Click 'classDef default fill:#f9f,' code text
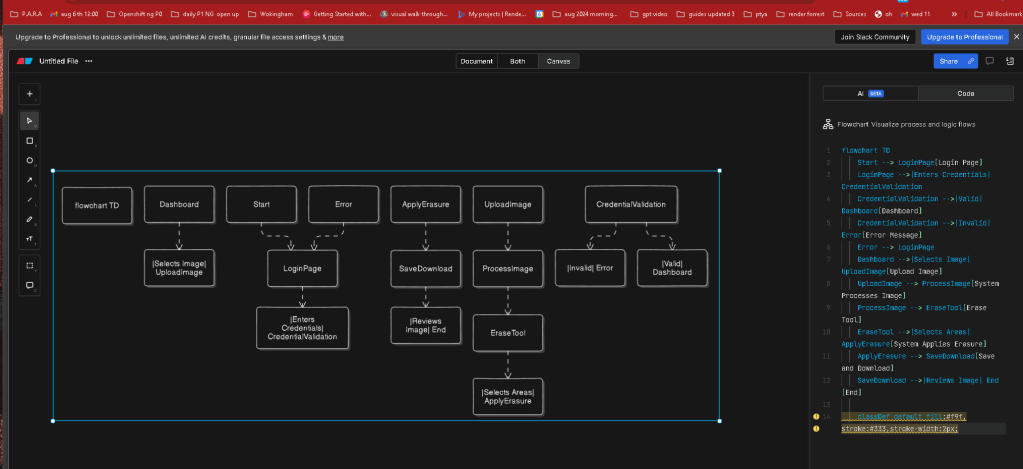Screen dimensions: 1023x469 [912, 416]
